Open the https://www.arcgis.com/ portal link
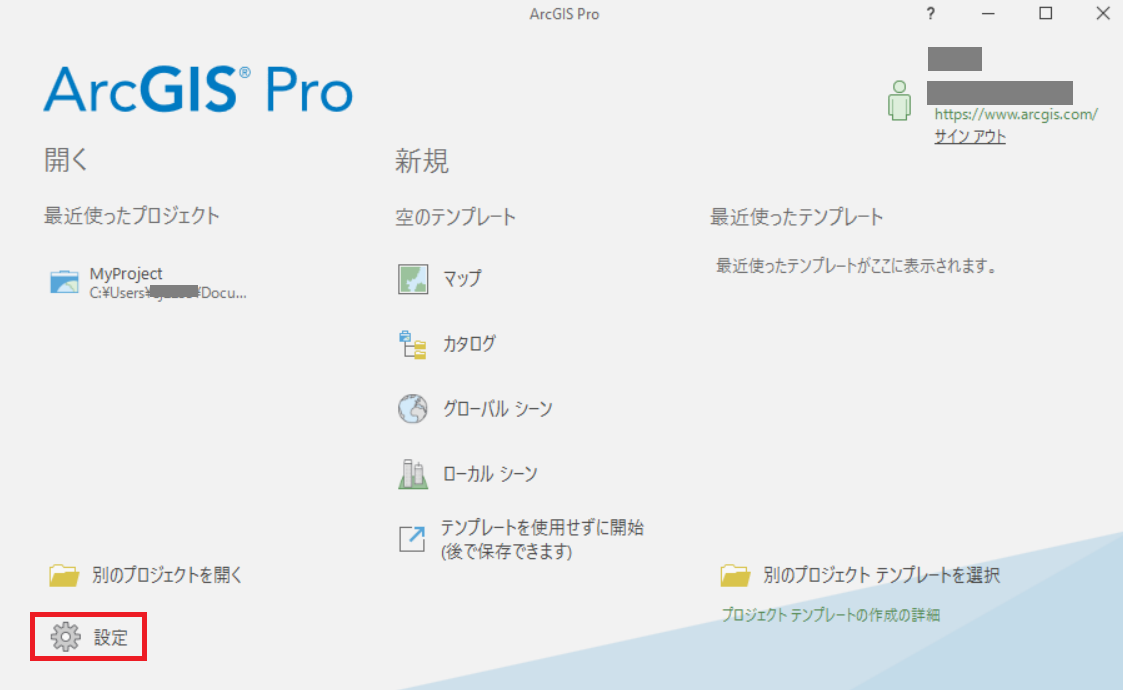 tap(1016, 115)
